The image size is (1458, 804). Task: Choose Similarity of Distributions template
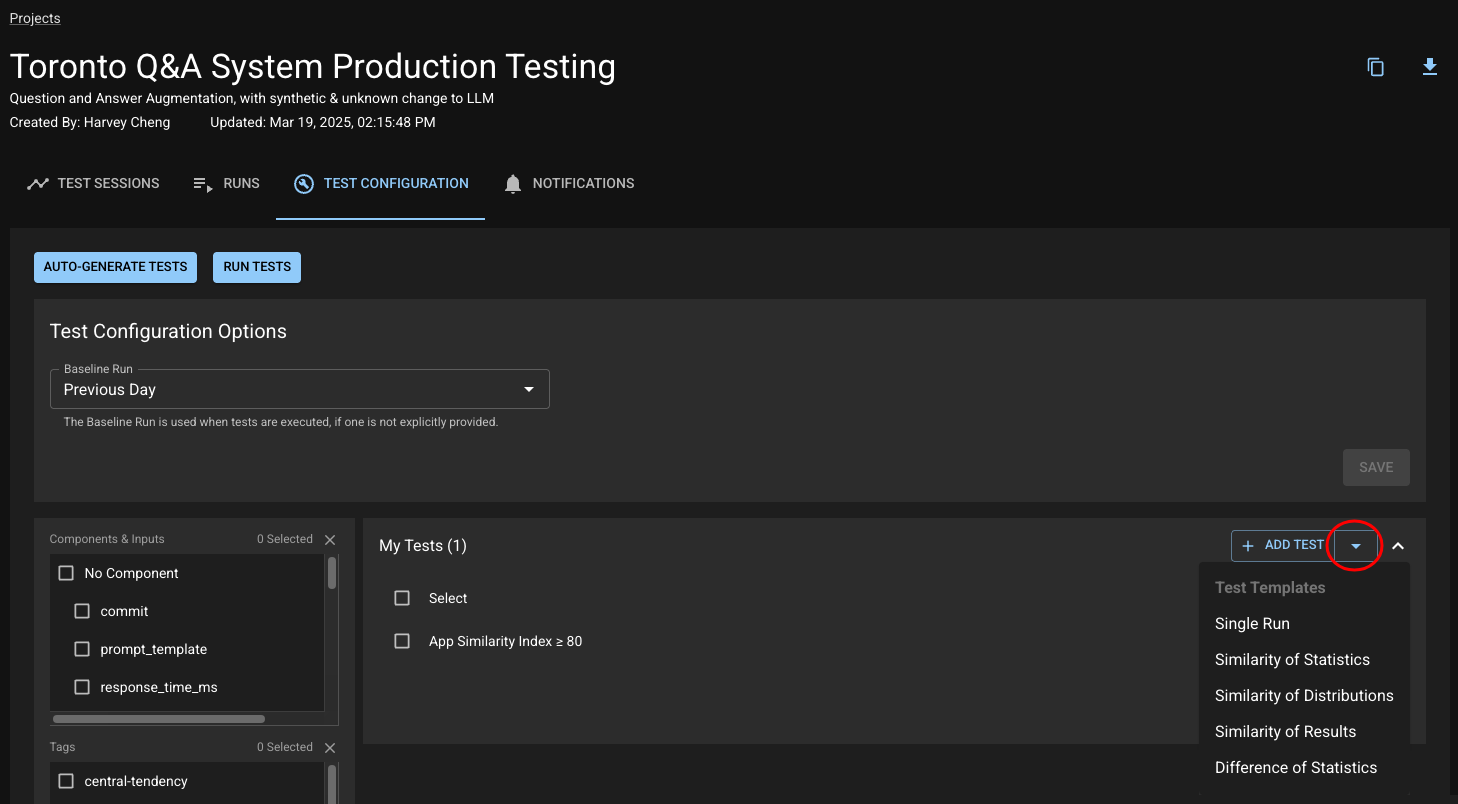click(1303, 696)
